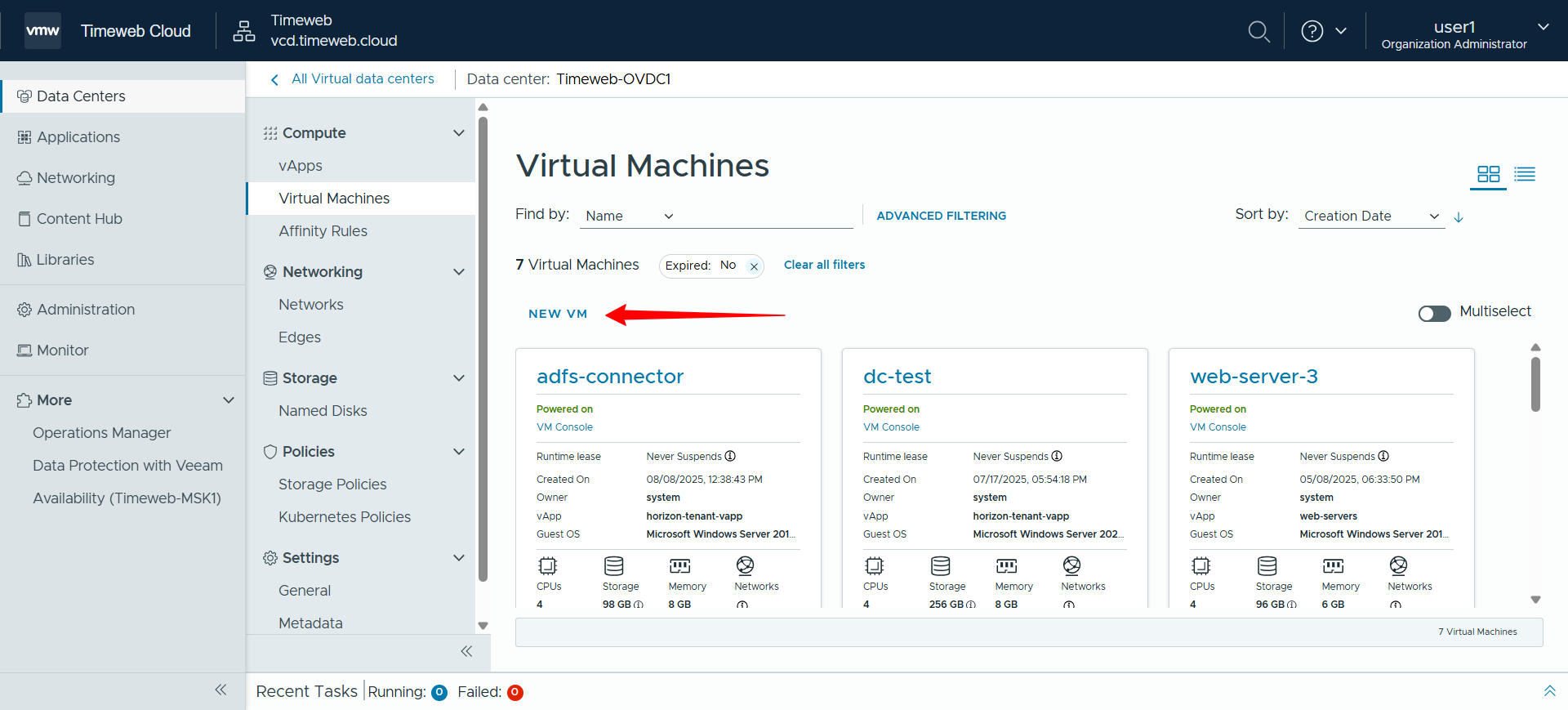This screenshot has width=1568, height=710.
Task: Click the Running tasks count badge
Action: tap(439, 693)
